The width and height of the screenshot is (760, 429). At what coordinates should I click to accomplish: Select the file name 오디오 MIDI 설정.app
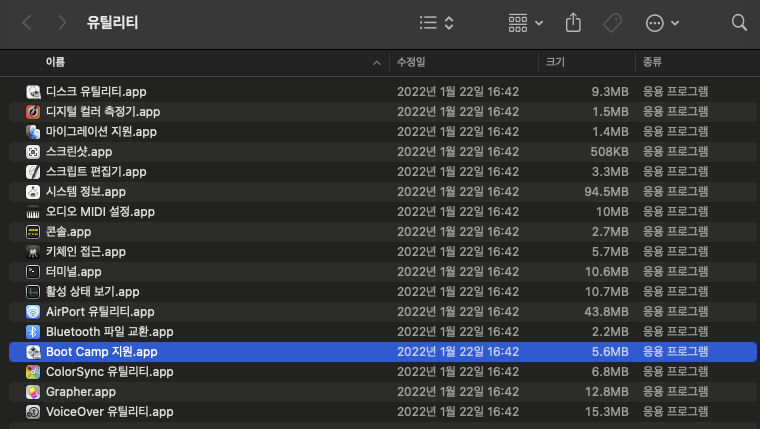(x=100, y=212)
